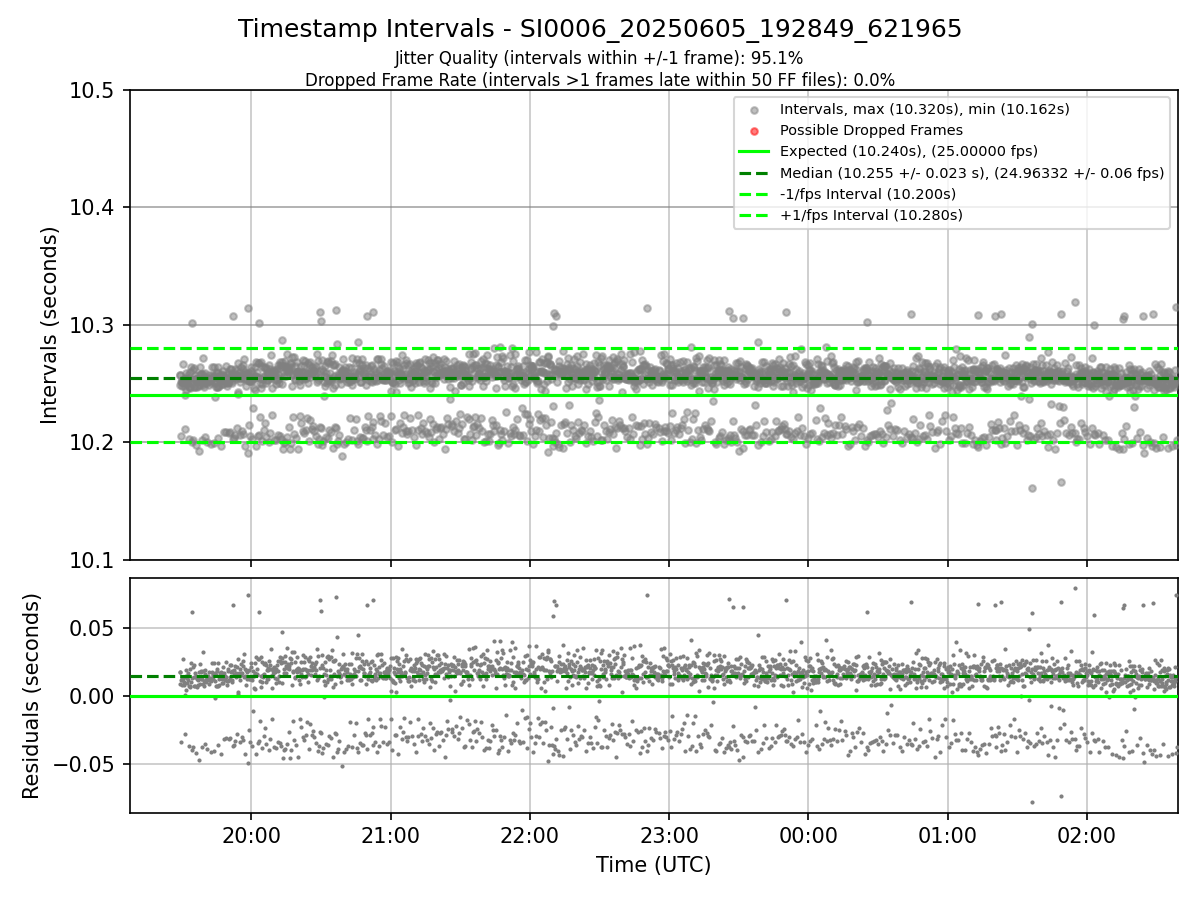Click the red dot marker in the legend
Viewport: 1200px width, 900px height.
tap(755, 131)
